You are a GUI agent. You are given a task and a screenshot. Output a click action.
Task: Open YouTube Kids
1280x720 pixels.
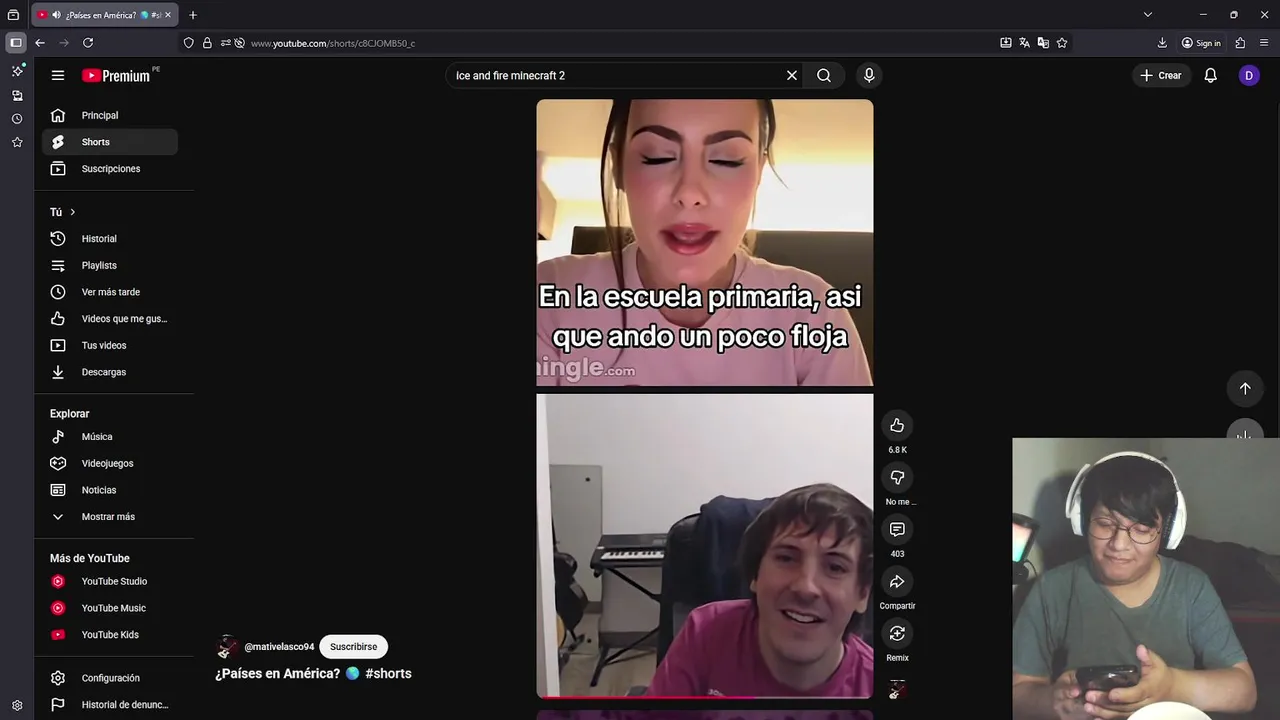110,635
